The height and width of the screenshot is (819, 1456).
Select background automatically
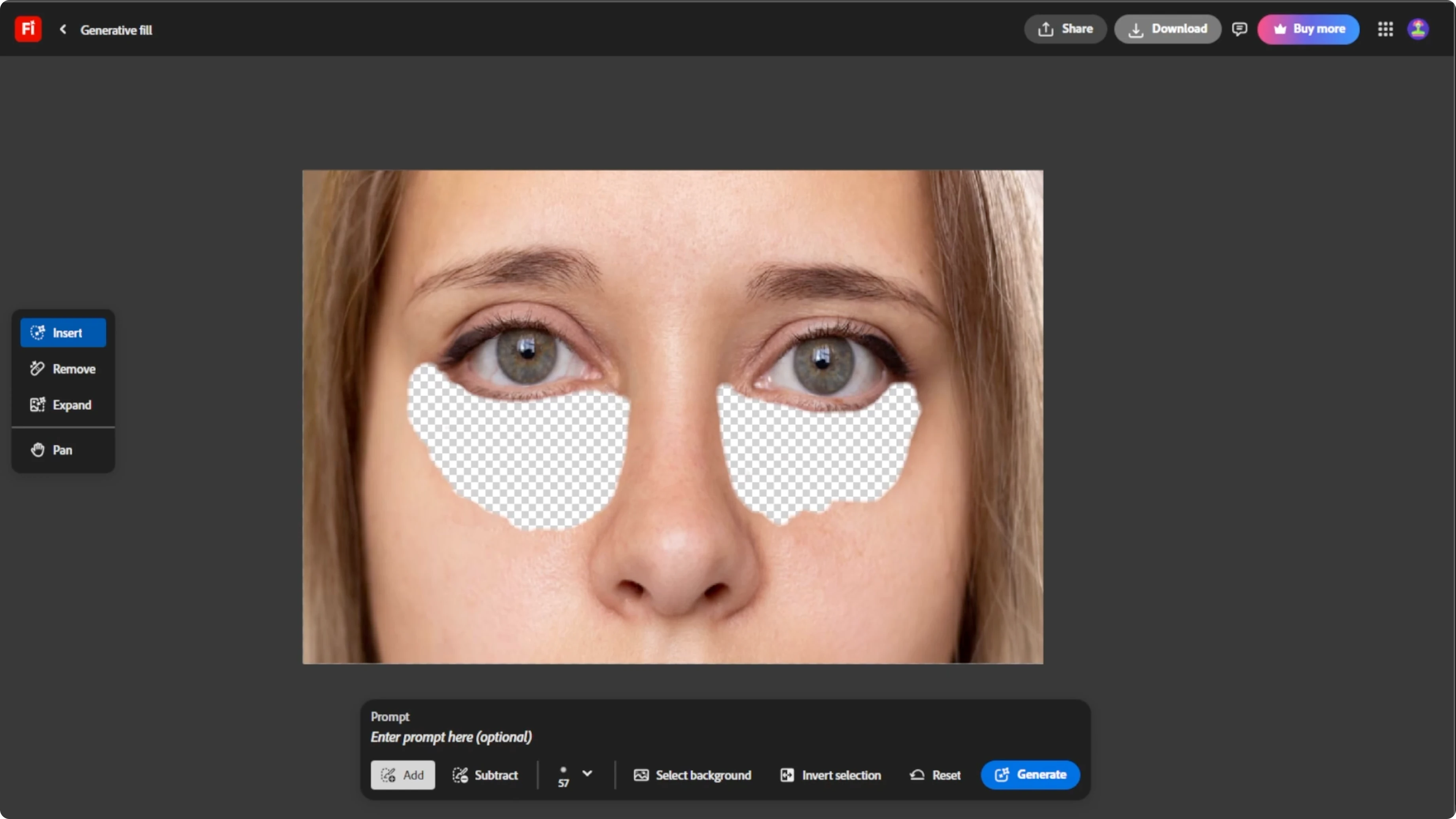[x=692, y=775]
